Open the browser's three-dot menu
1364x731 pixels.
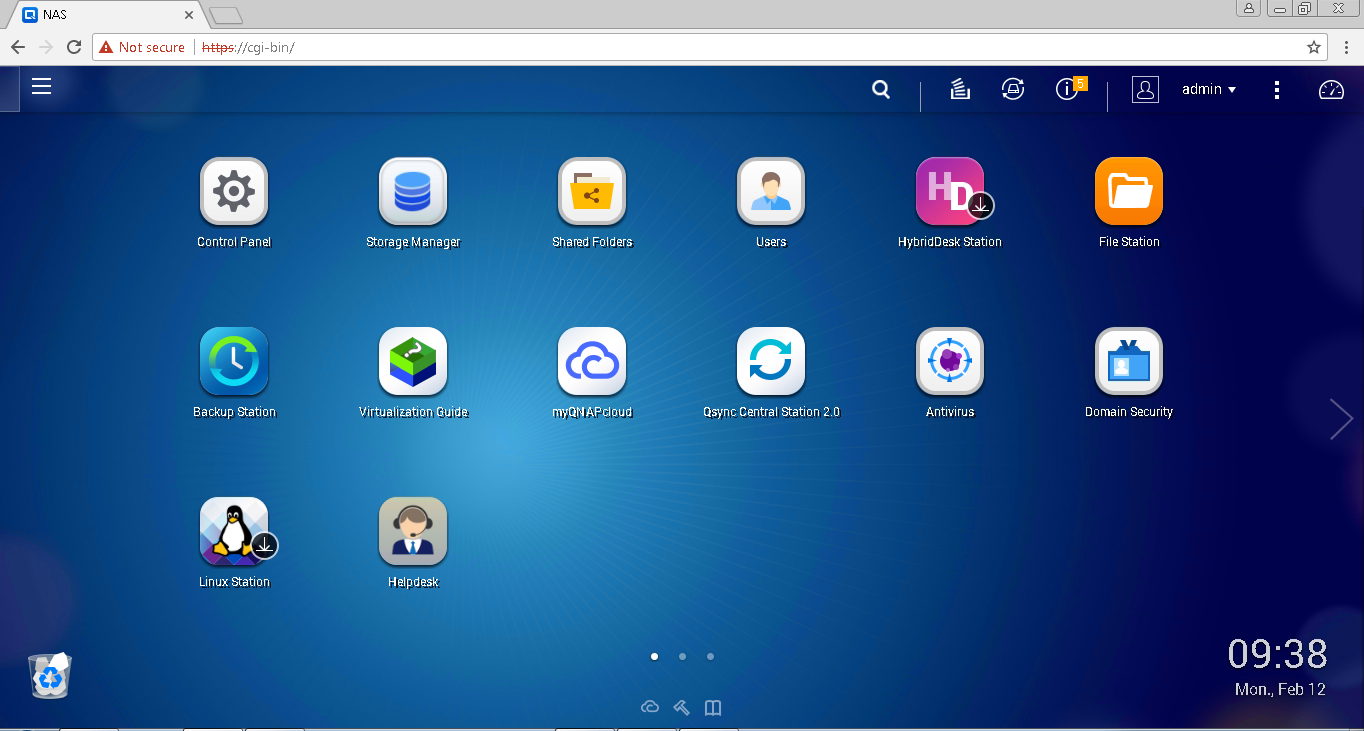click(1345, 47)
